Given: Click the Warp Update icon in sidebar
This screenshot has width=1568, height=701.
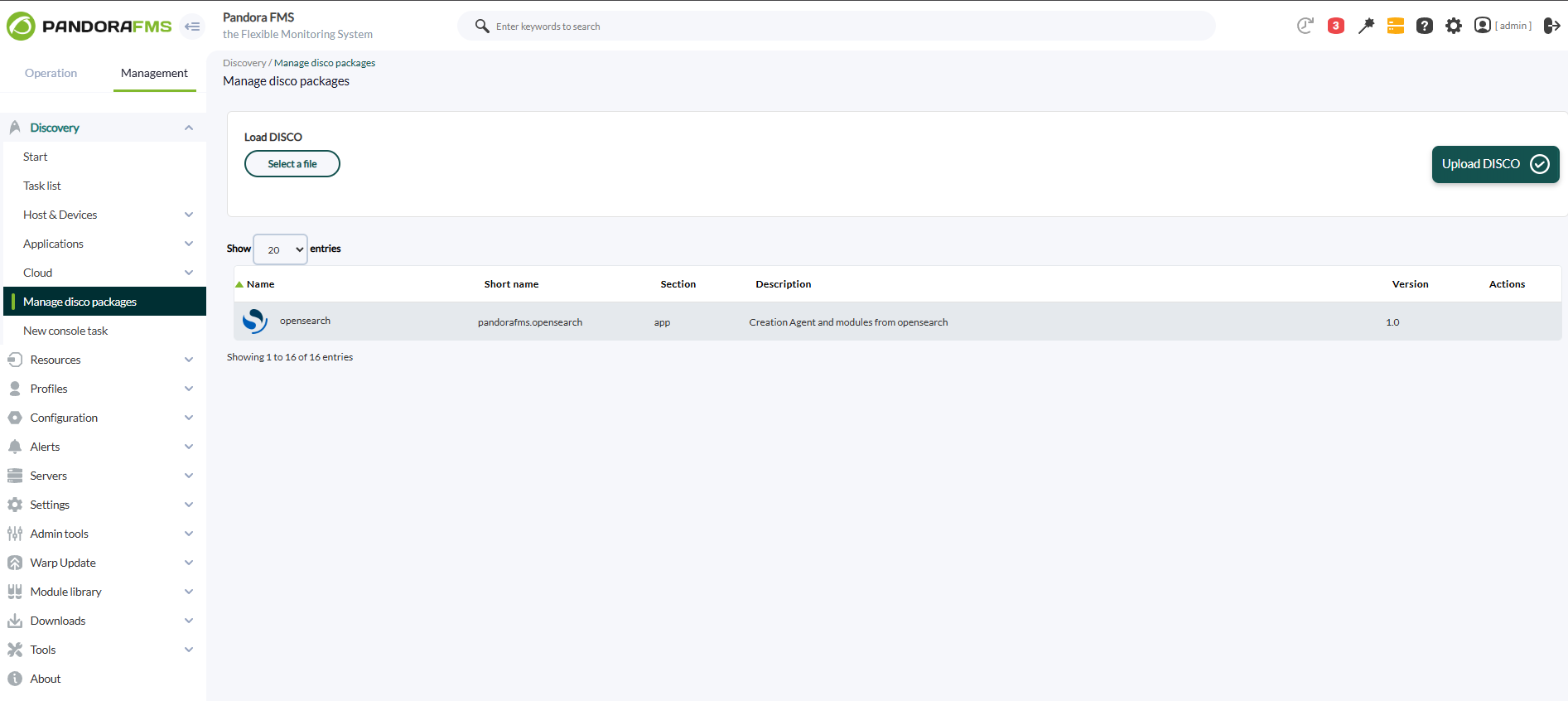Looking at the screenshot, I should coord(15,563).
